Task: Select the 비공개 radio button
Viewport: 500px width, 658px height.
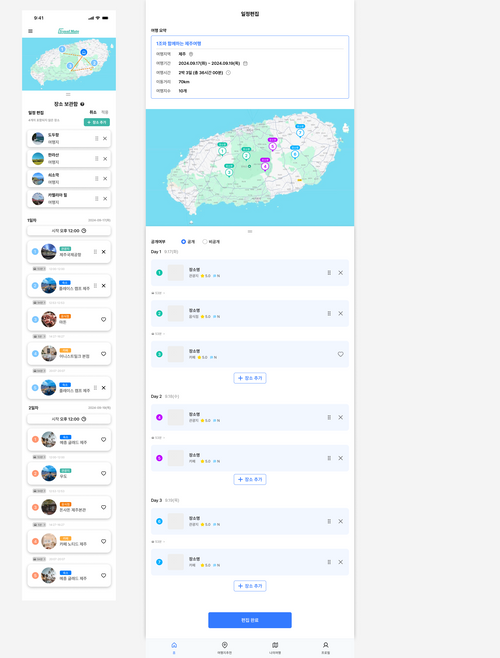Action: click(x=205, y=242)
